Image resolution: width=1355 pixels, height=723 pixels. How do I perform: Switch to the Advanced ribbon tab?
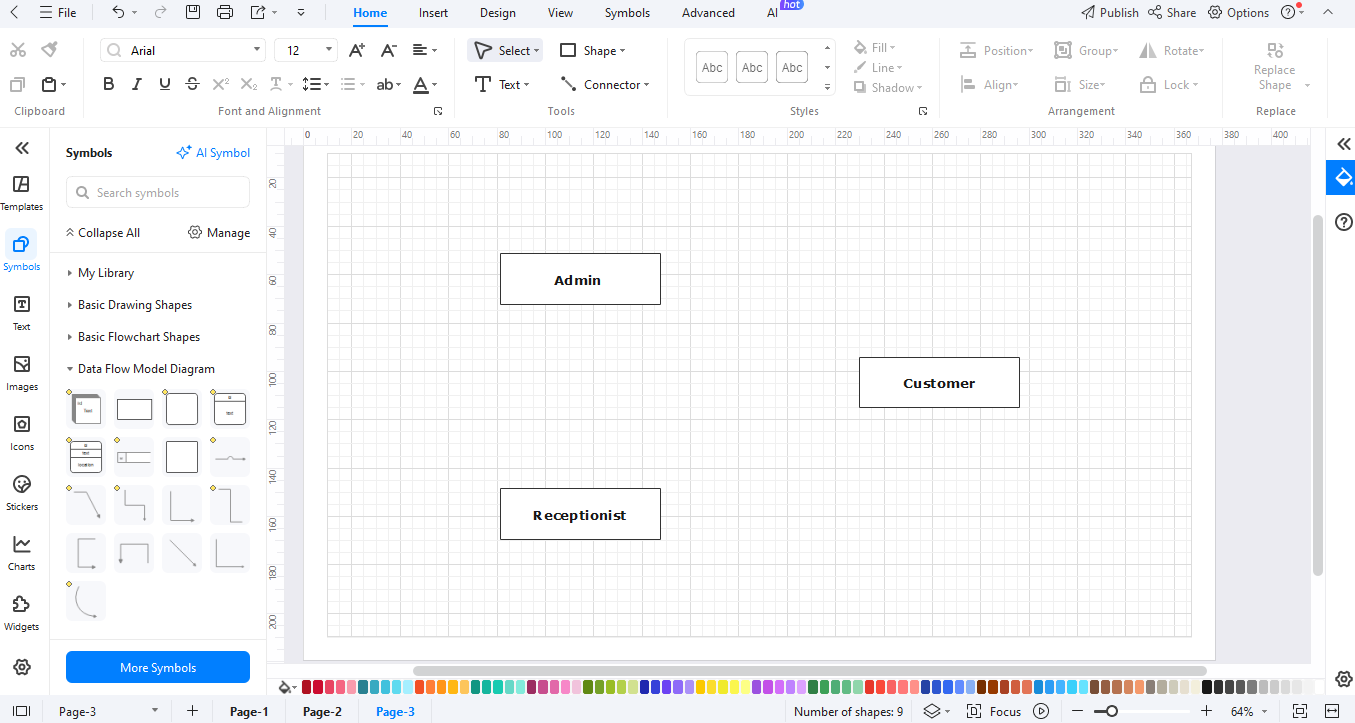point(708,13)
